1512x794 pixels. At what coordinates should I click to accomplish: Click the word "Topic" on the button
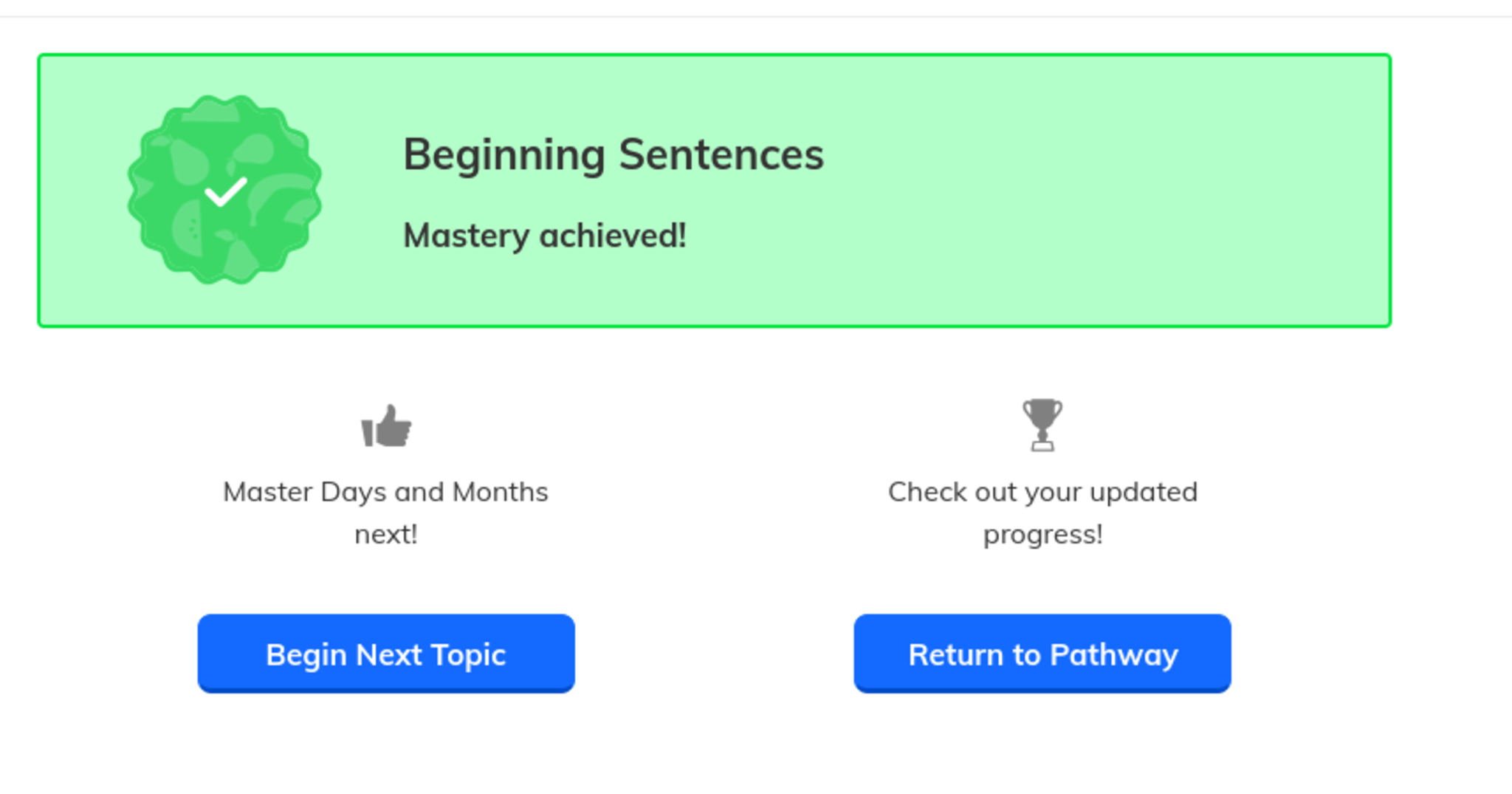468,655
